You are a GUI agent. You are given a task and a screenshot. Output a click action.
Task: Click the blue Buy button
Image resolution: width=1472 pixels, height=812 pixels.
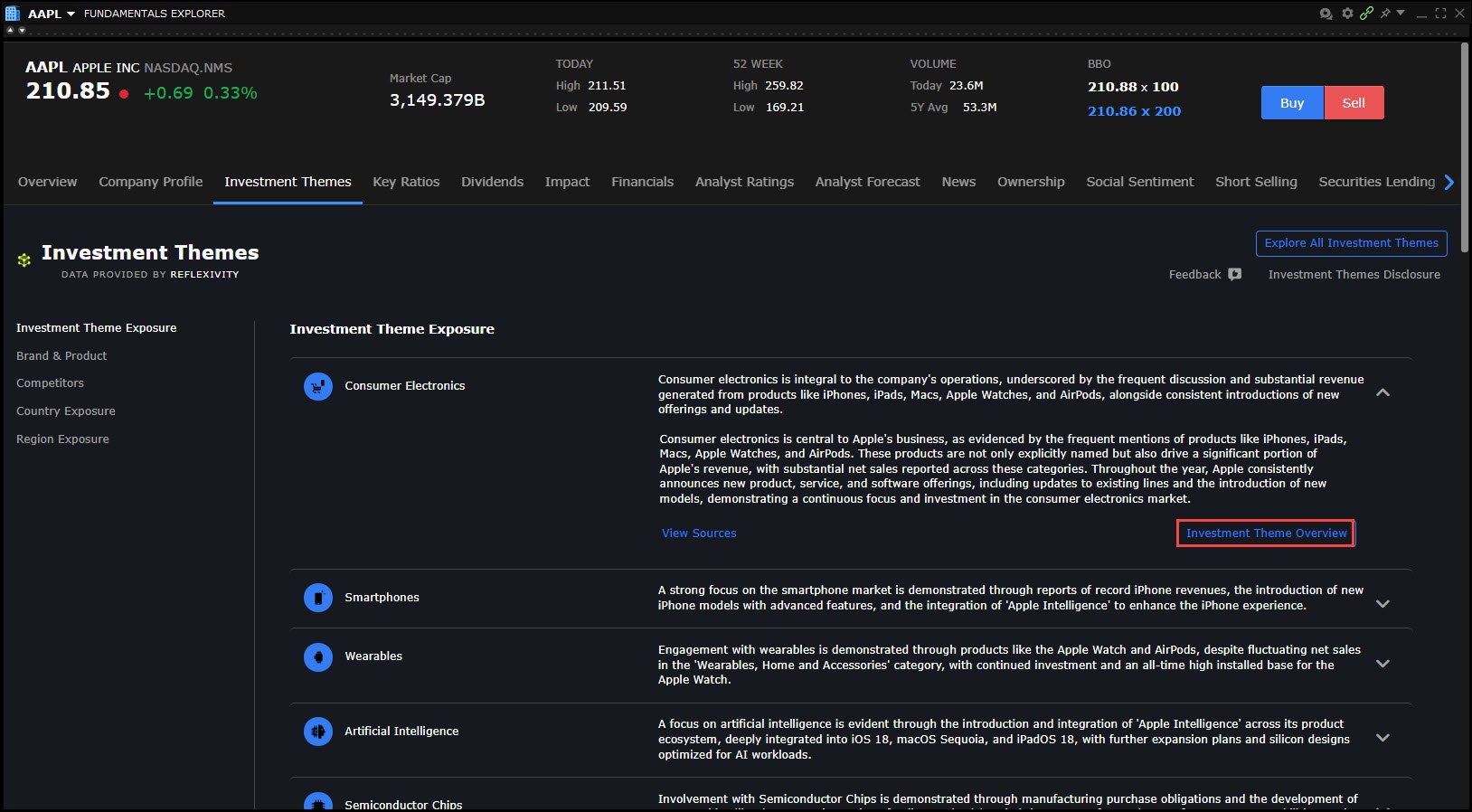(1292, 103)
